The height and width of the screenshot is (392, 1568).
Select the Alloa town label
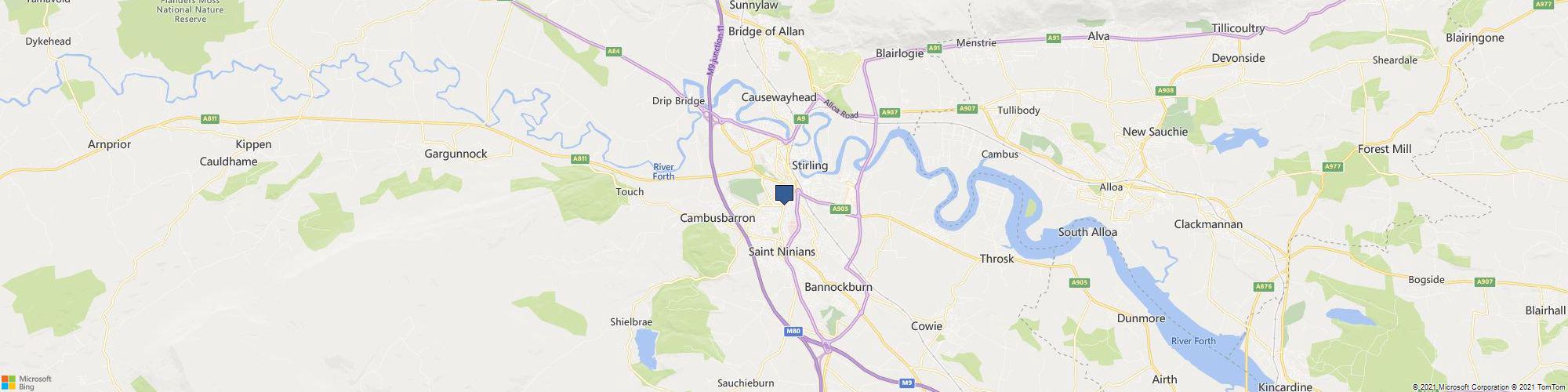tap(1111, 187)
